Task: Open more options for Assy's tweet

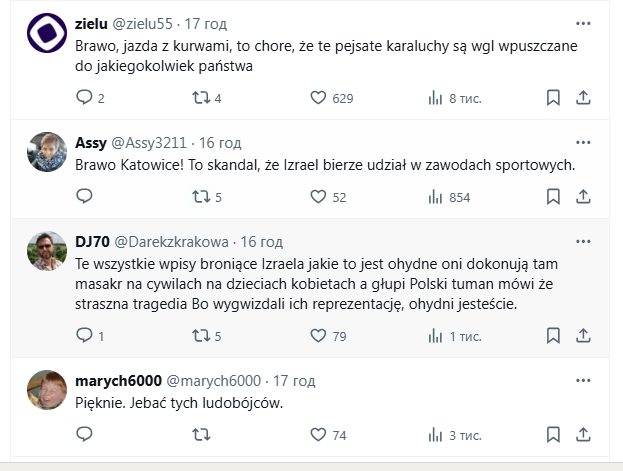Action: (x=583, y=141)
